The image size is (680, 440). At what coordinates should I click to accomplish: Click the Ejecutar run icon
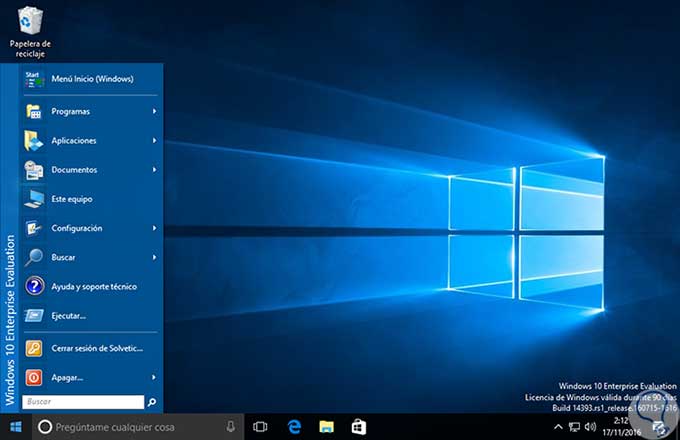coord(34,316)
